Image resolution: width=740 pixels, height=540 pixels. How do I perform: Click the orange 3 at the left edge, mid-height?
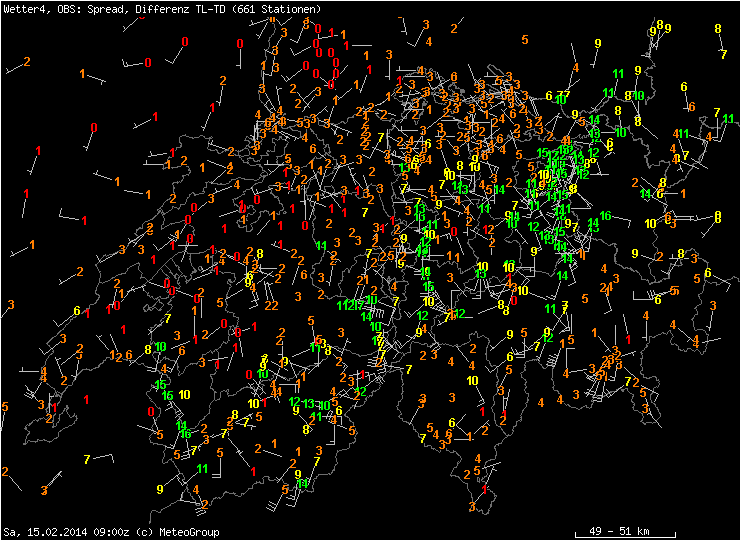pos(11,305)
